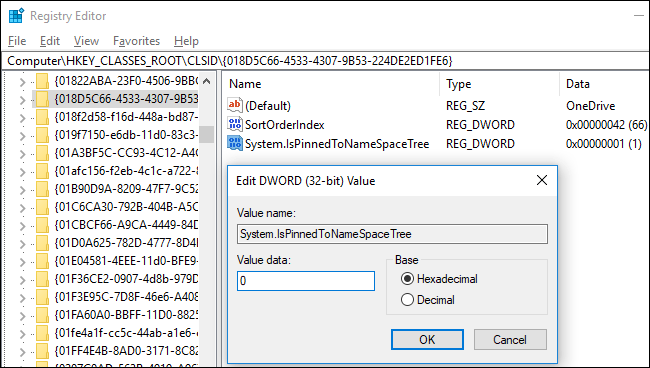Expand the {019f7150-e6db-11d0 key
This screenshot has height=368, width=650.
[22, 136]
